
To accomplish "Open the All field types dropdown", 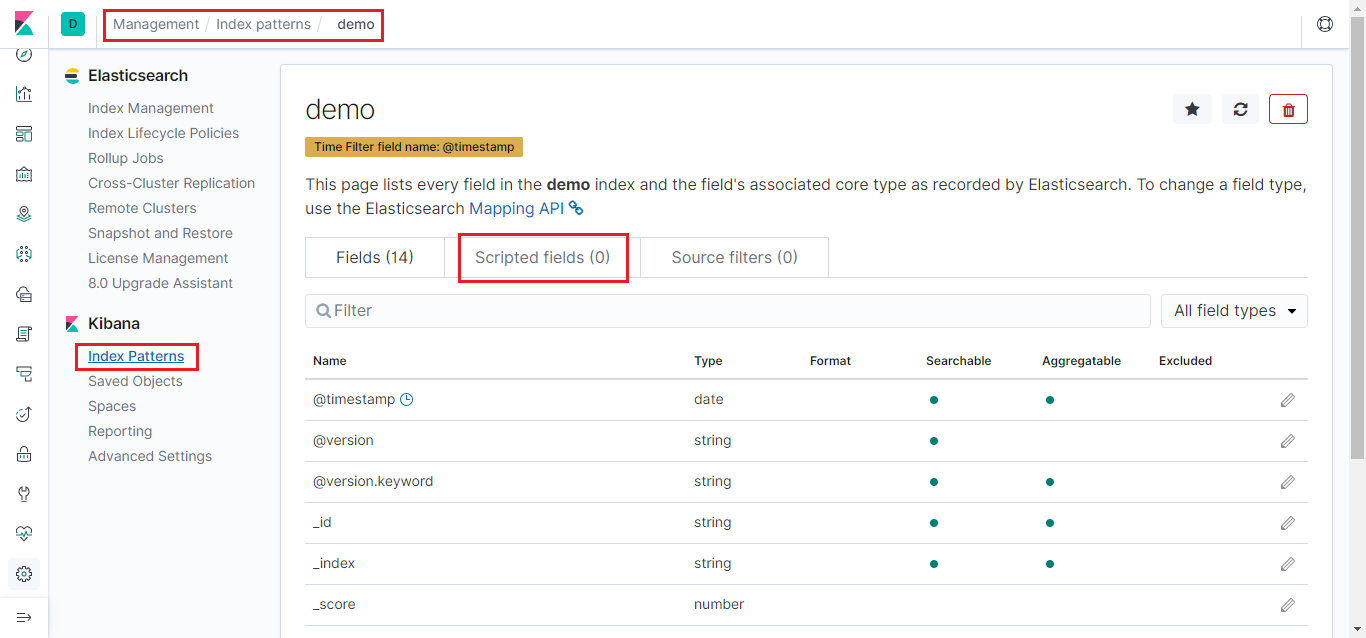I will coord(1234,311).
